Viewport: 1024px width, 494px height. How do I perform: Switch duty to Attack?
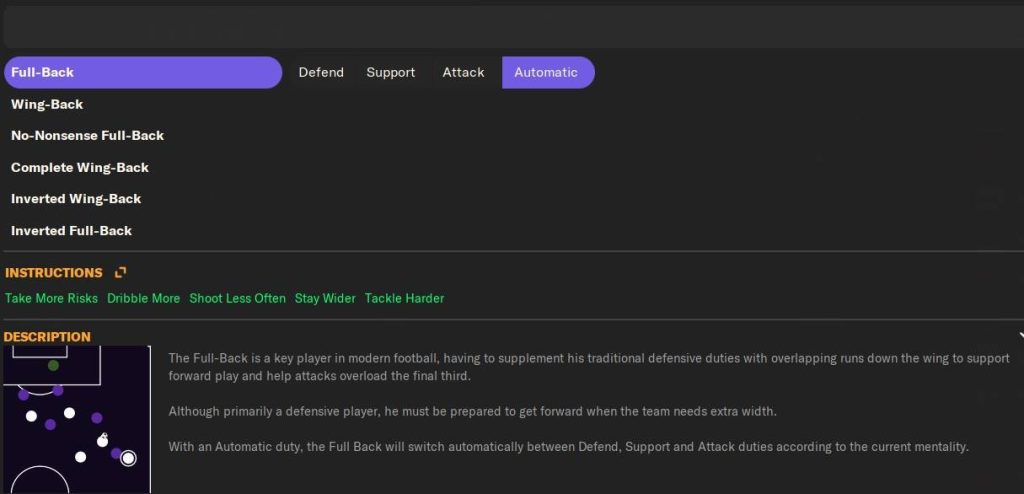(463, 72)
